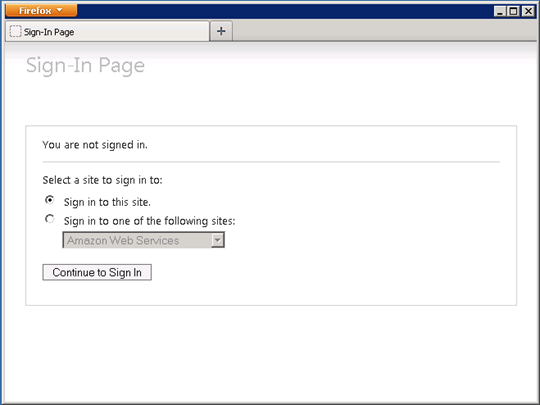Minimize the Firefox window
The height and width of the screenshot is (405, 540).
500,11
